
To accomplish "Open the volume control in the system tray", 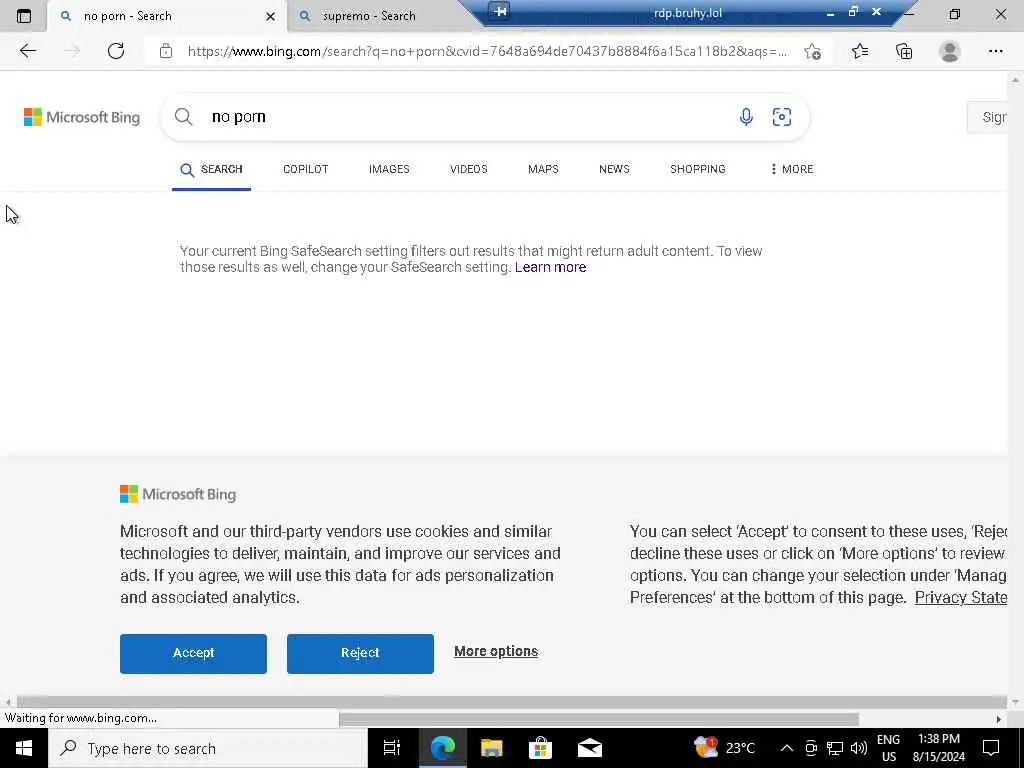I will coord(859,748).
